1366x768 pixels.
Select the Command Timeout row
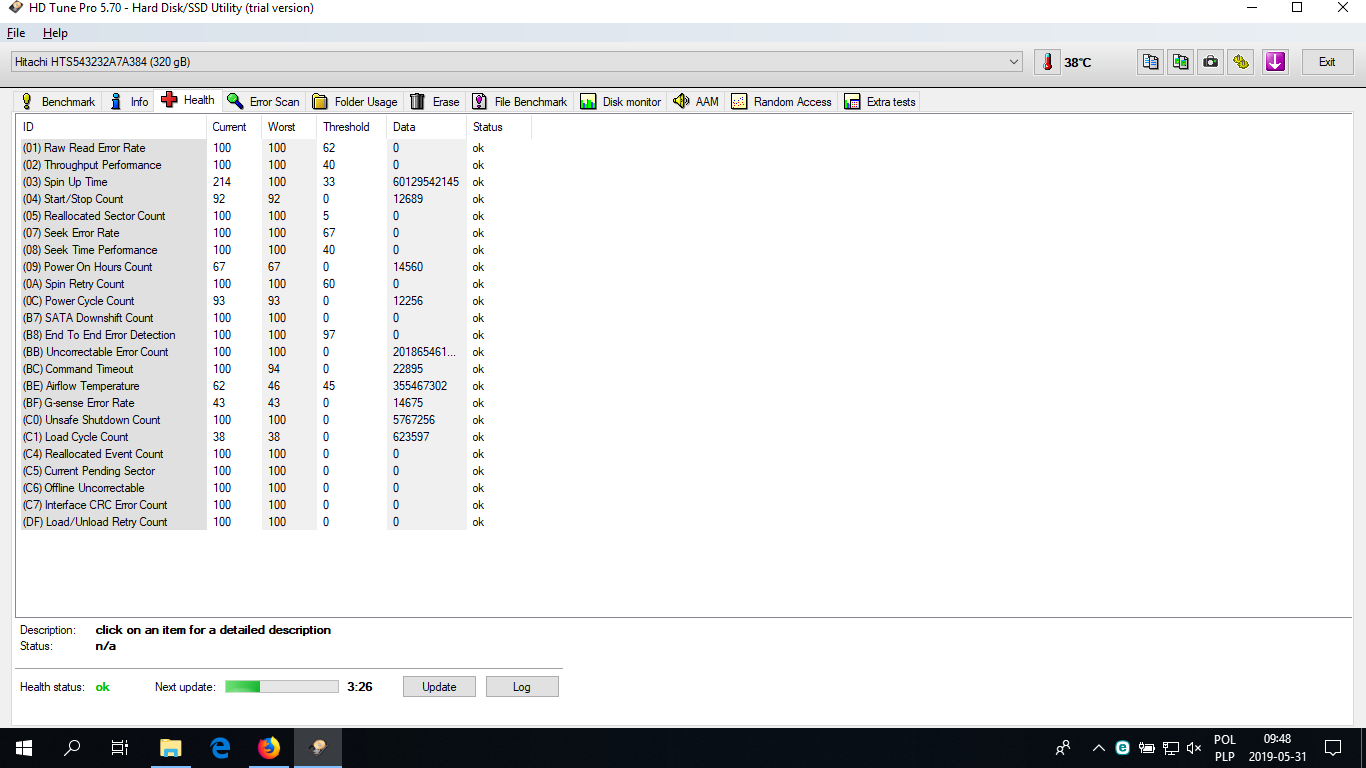coord(275,369)
